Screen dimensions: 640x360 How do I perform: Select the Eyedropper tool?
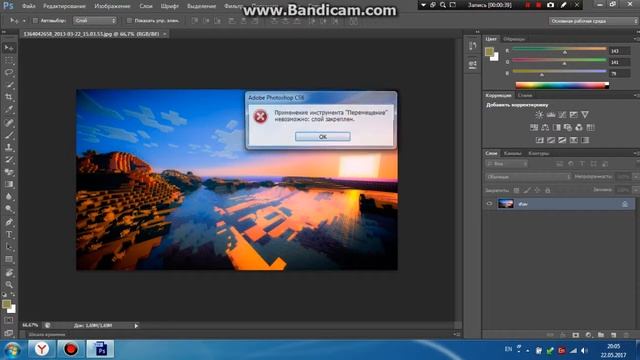(x=9, y=109)
